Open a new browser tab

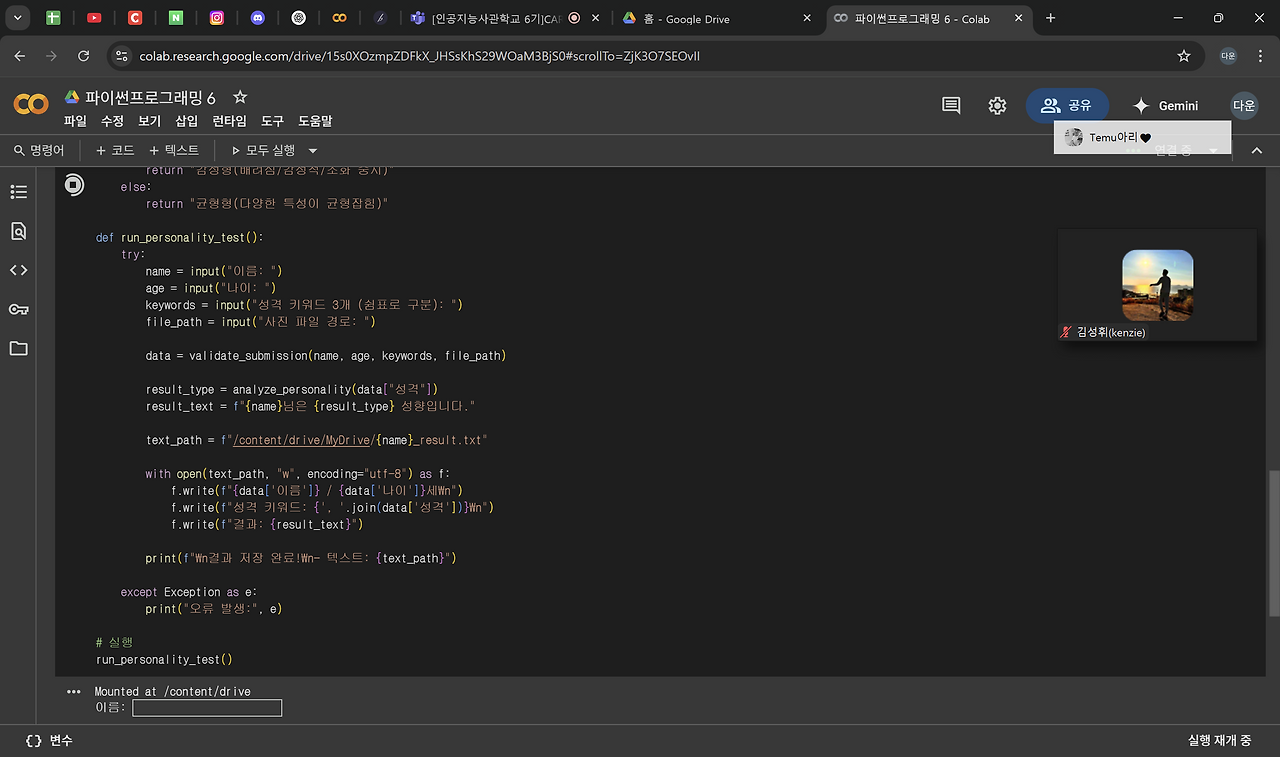pyautogui.click(x=1051, y=18)
